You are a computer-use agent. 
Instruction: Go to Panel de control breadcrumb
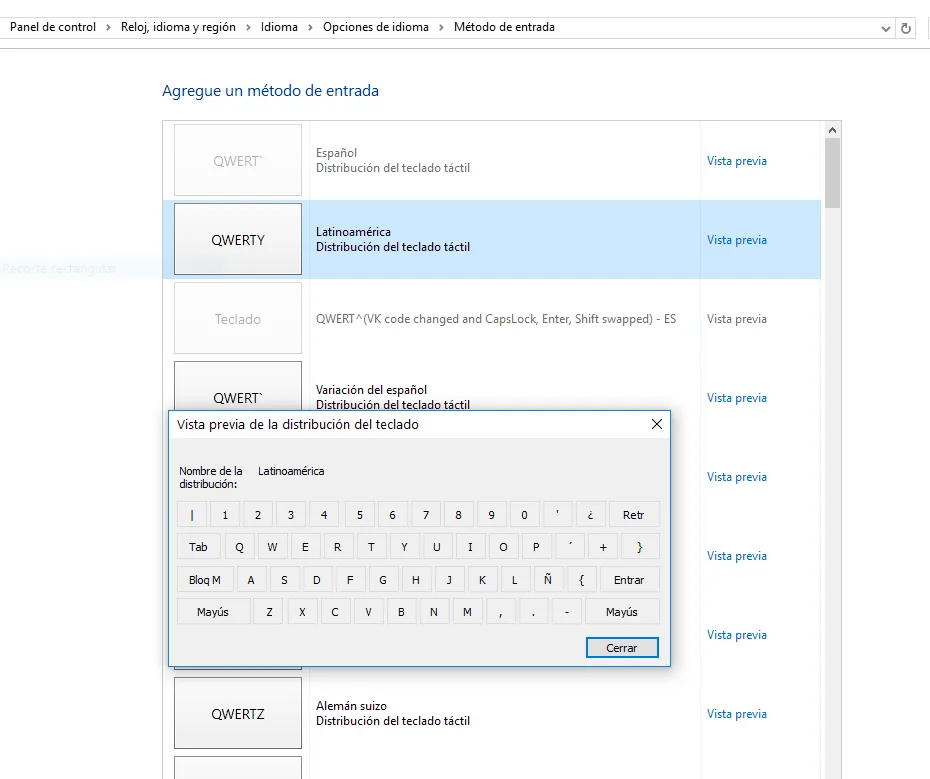[x=53, y=27]
